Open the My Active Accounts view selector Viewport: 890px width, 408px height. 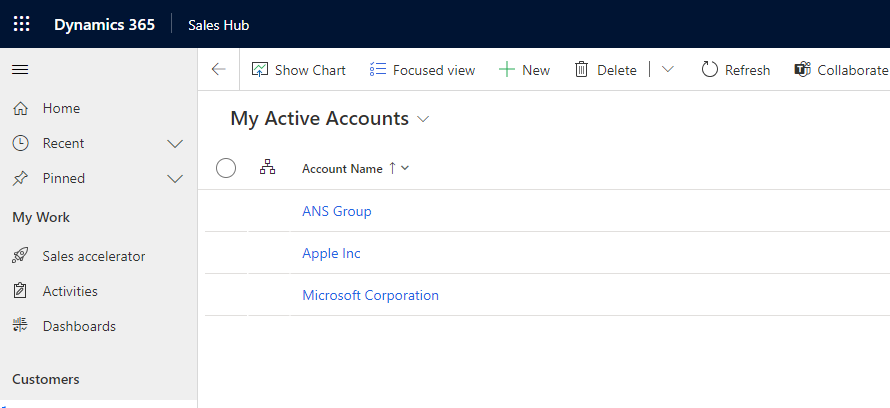(x=423, y=119)
